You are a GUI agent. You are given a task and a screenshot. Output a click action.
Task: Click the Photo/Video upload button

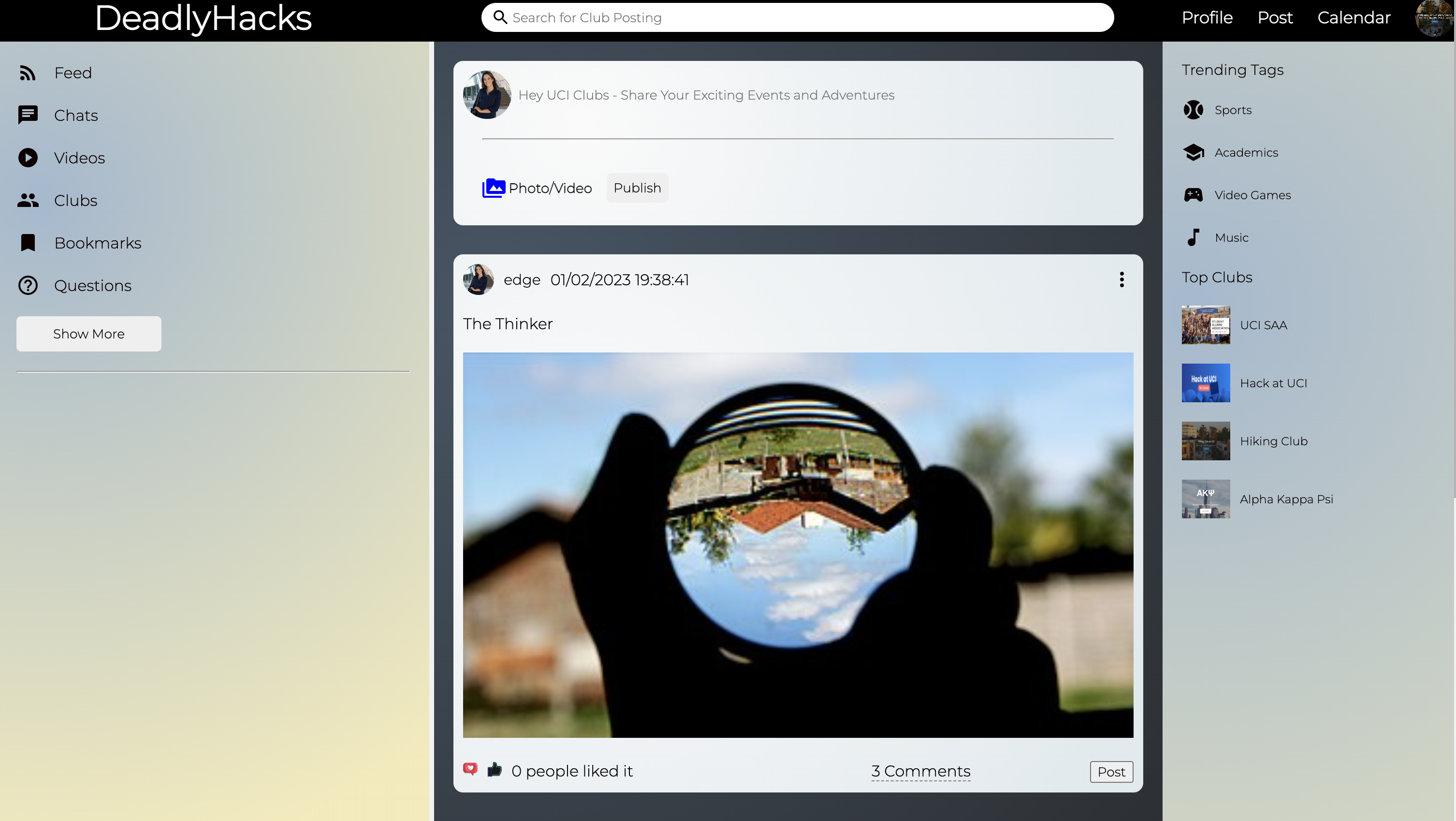[x=537, y=188]
